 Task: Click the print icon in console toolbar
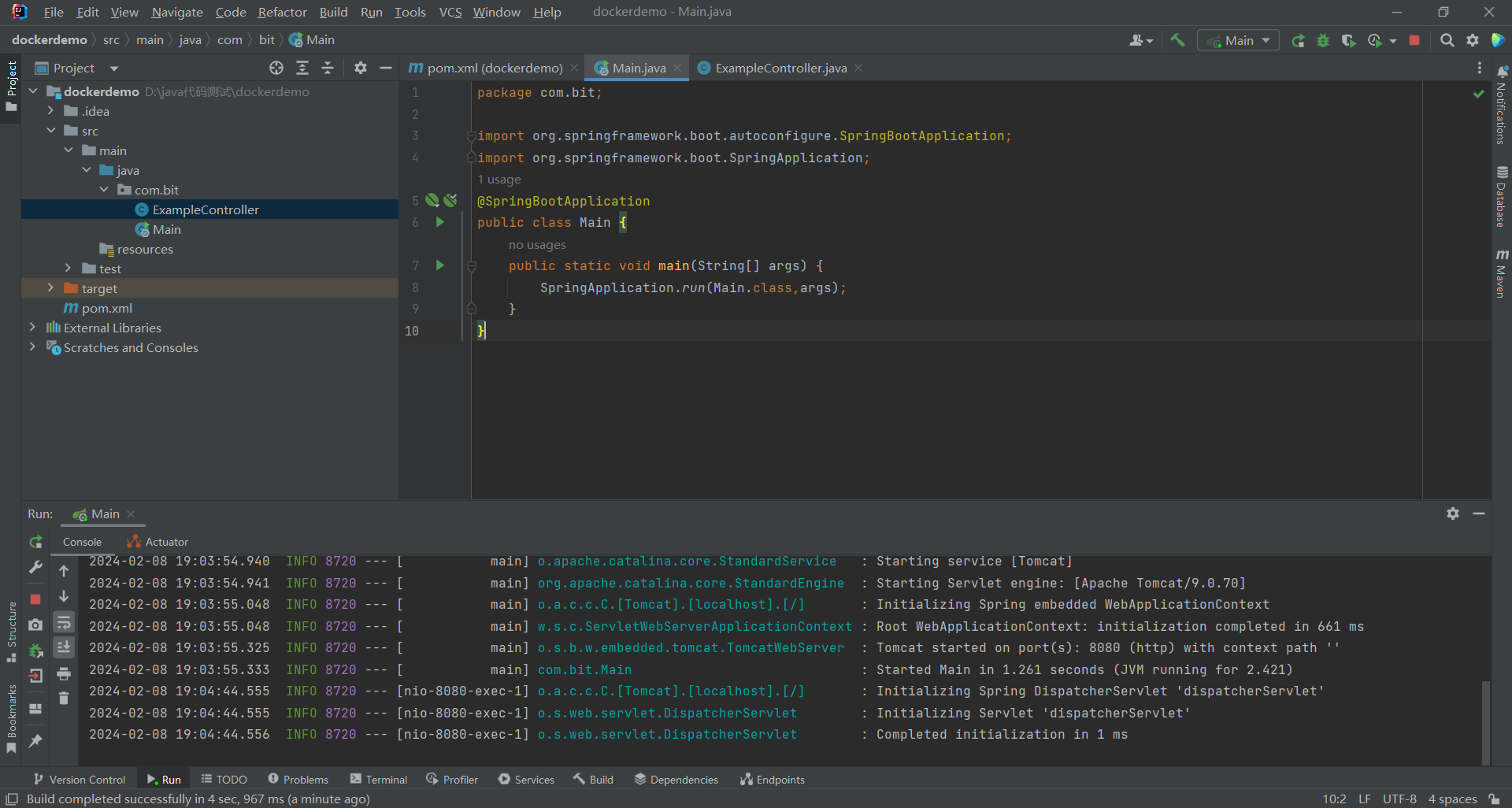click(x=64, y=673)
